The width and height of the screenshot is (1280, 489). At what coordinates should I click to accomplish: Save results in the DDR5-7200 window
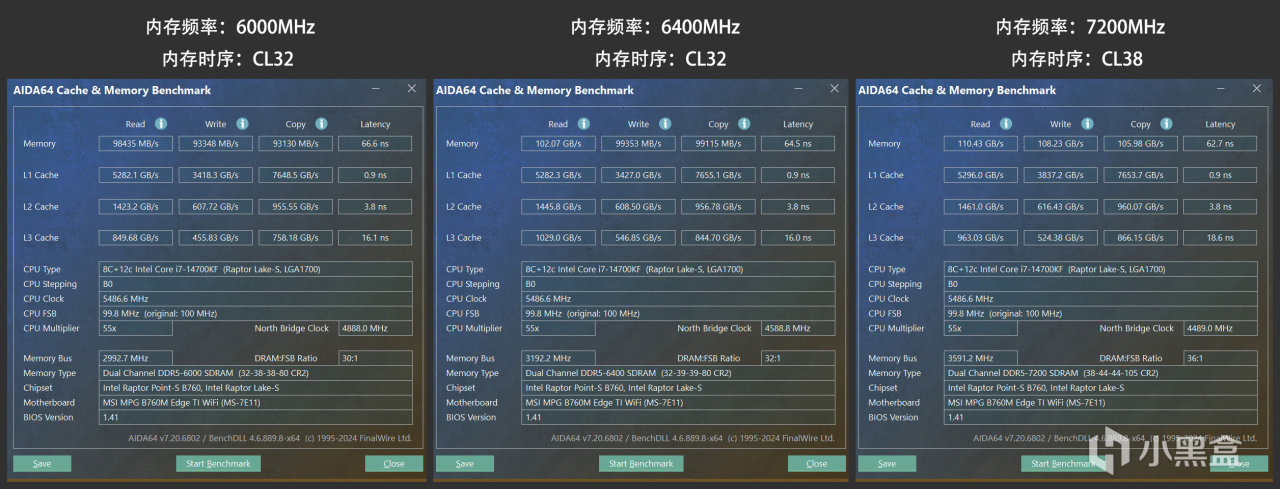887,464
